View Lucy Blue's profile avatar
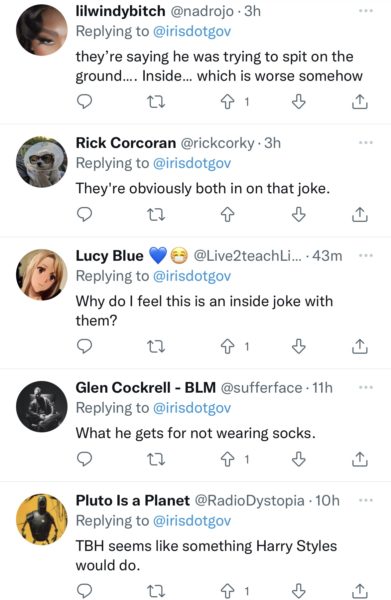The height and width of the screenshot is (600, 391). click(42, 274)
